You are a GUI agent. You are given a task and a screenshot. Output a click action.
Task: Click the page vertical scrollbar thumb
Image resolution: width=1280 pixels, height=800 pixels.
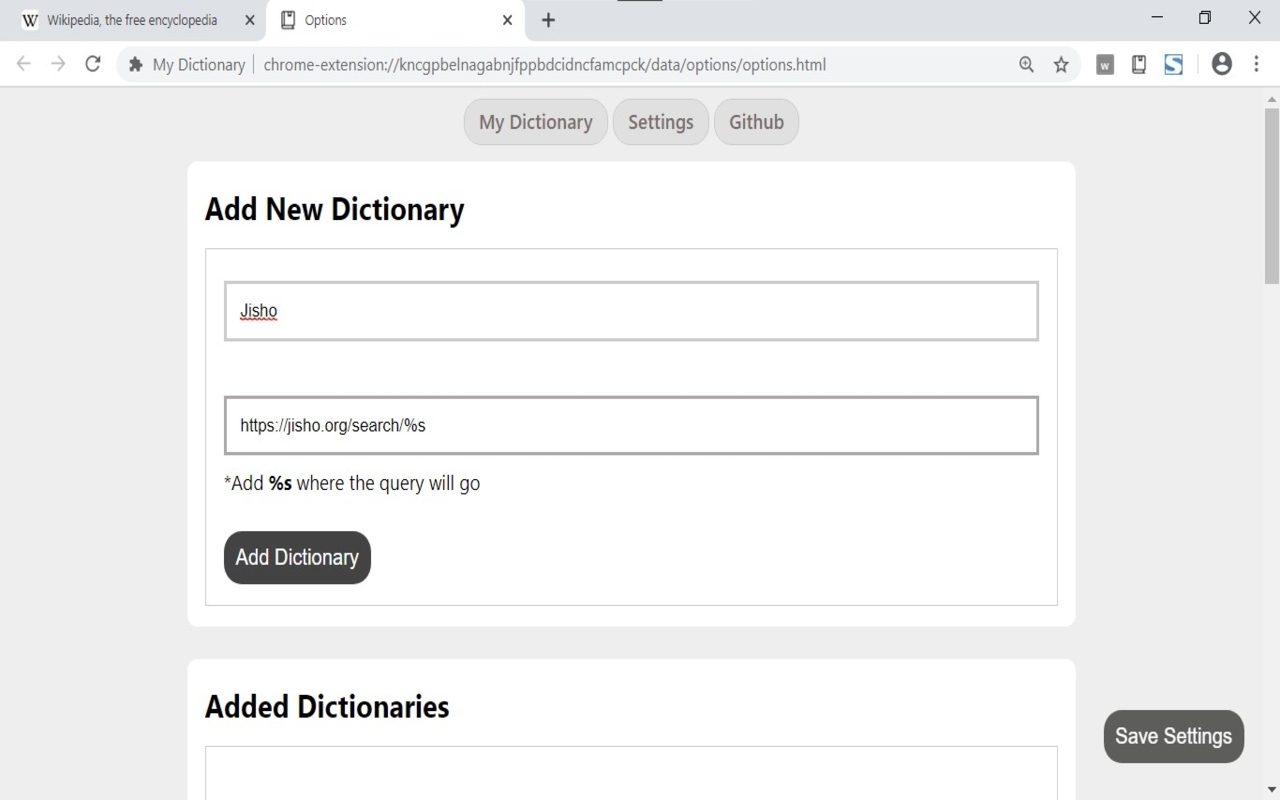click(1272, 195)
